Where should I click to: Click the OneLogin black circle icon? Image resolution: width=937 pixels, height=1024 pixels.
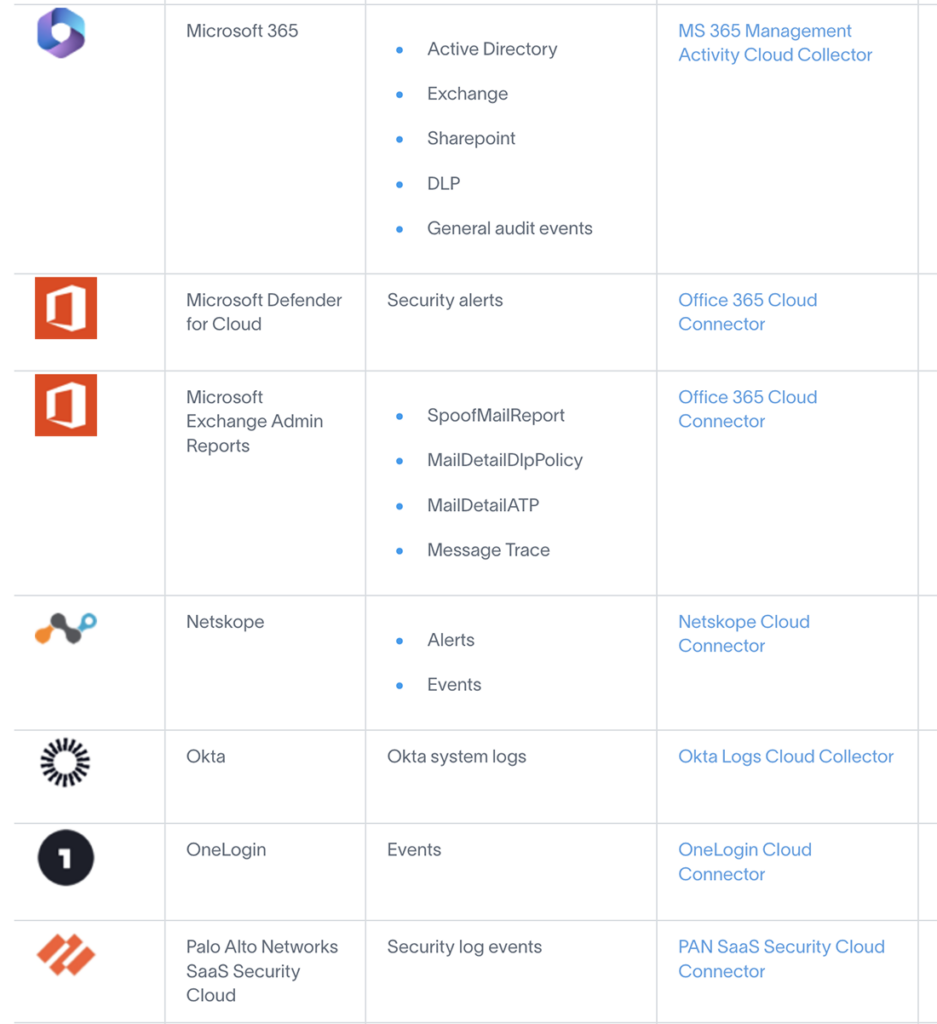66,857
